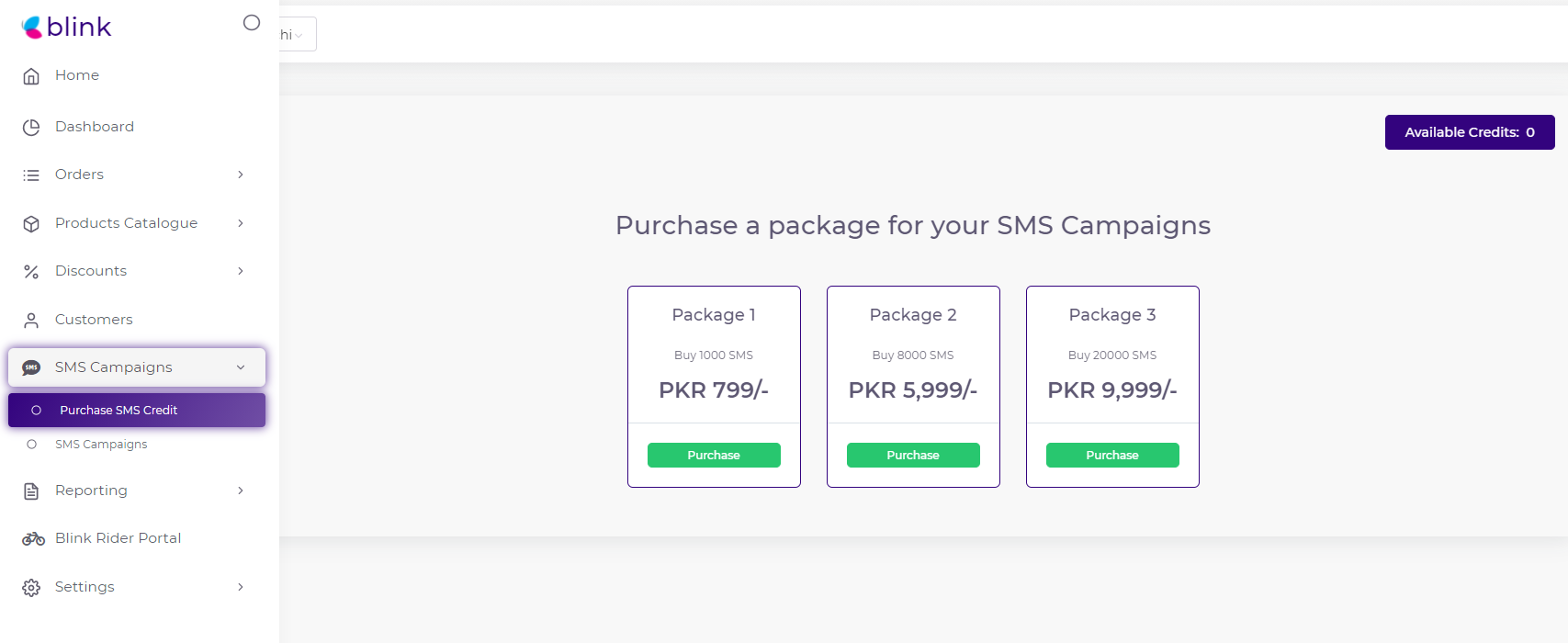
Task: Expand the Settings chevron arrow
Action: click(x=241, y=587)
